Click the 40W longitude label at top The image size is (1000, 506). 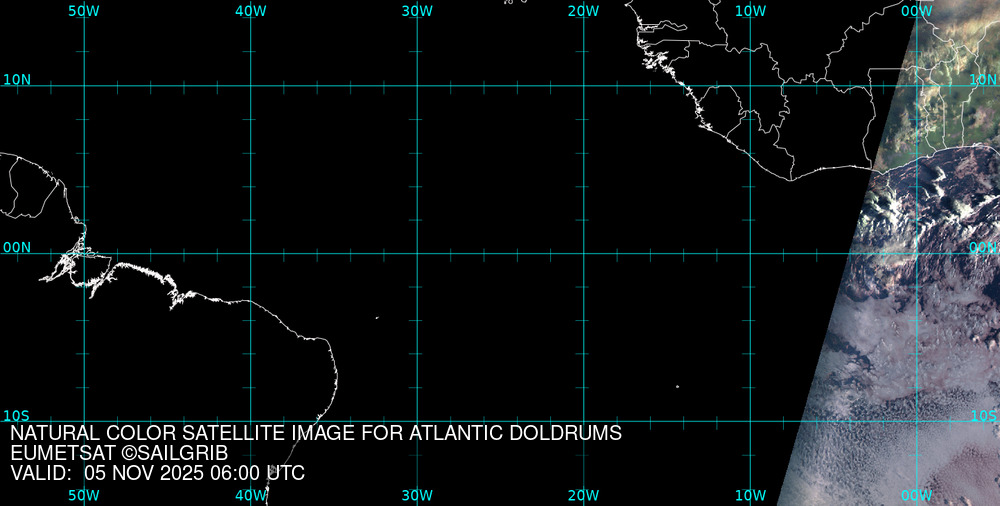tap(250, 10)
